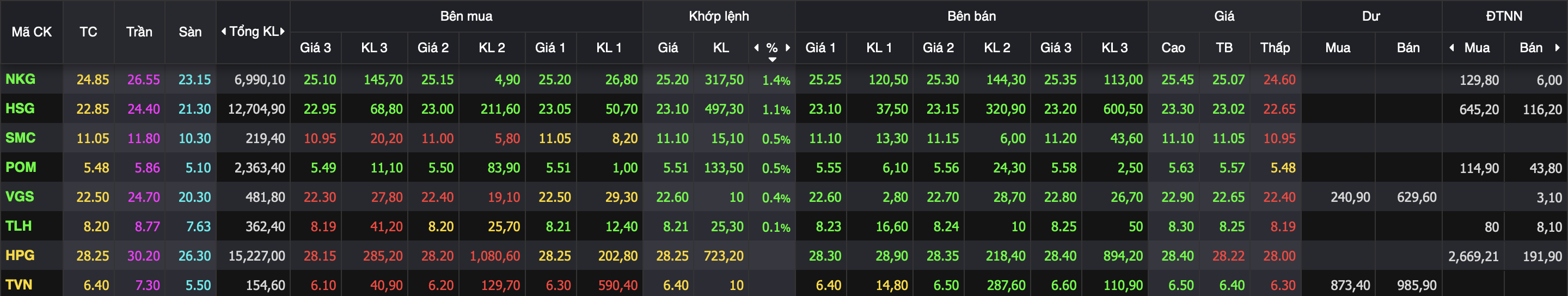This screenshot has height=296, width=1568.
Task: Open the HSG stock symbol
Action: pos(20,109)
